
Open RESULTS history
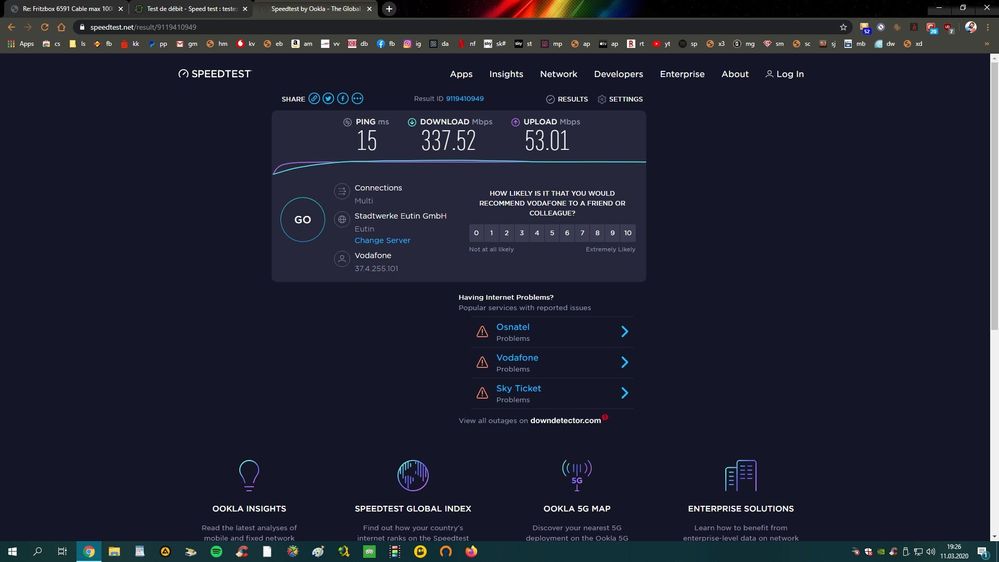(x=567, y=99)
